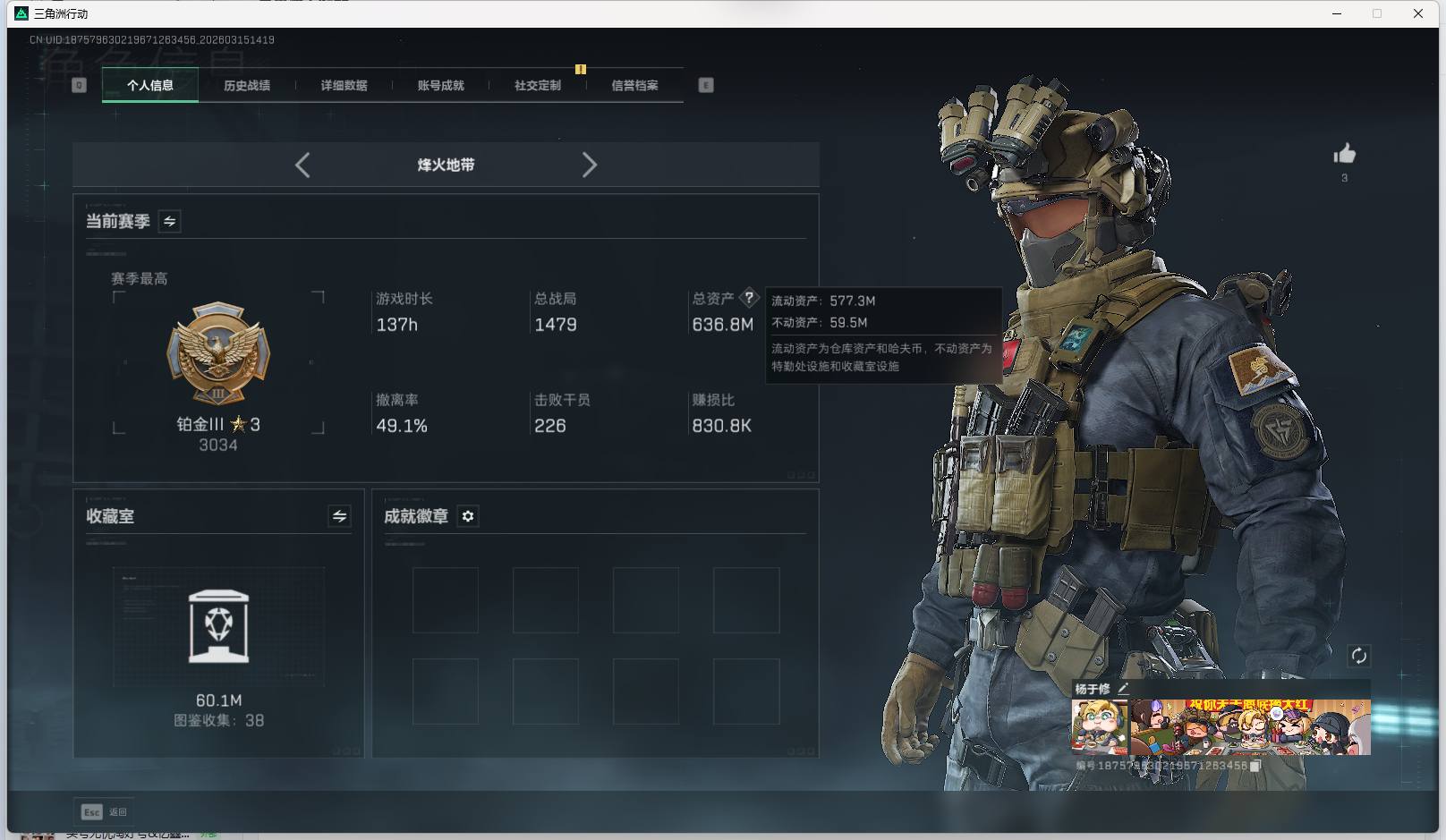
Task: Edit nickname 杨于修 via the pencil icon
Action: point(1125,688)
